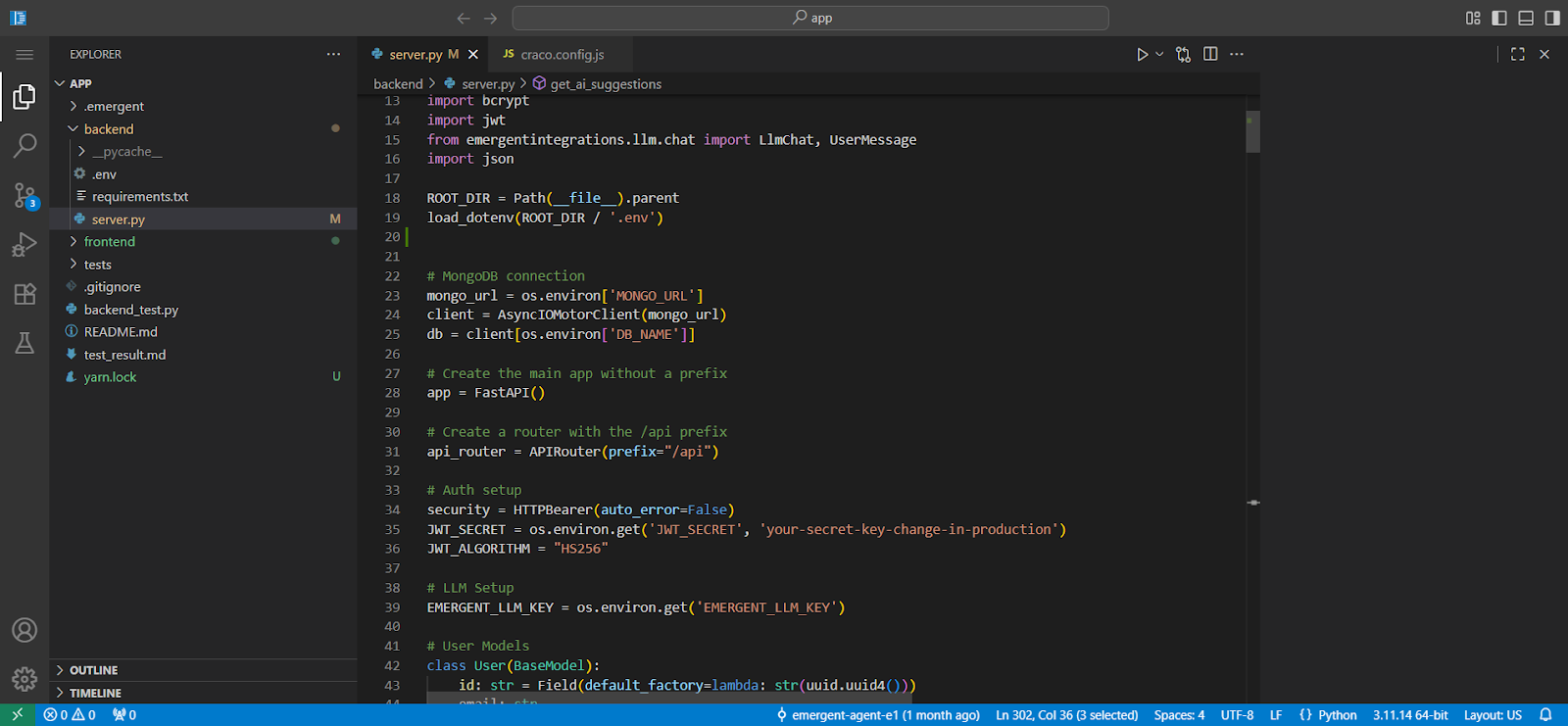Open the remote window indicator in status bar

[x=17, y=715]
